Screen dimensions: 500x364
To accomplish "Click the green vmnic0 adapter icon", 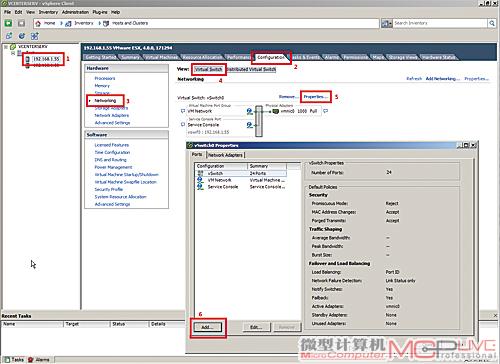I will click(276, 111).
